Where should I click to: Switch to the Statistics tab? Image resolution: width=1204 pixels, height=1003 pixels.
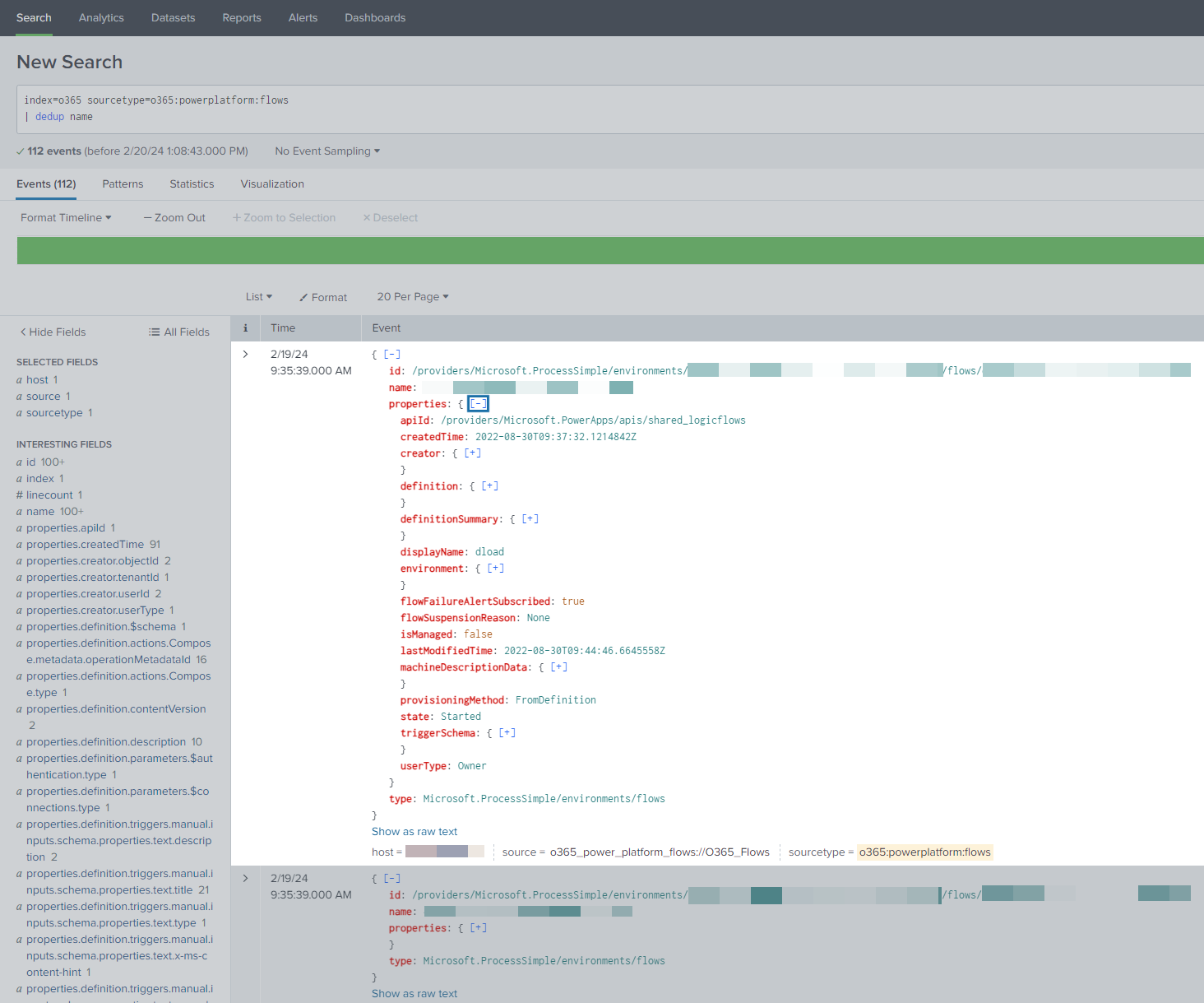(x=192, y=184)
